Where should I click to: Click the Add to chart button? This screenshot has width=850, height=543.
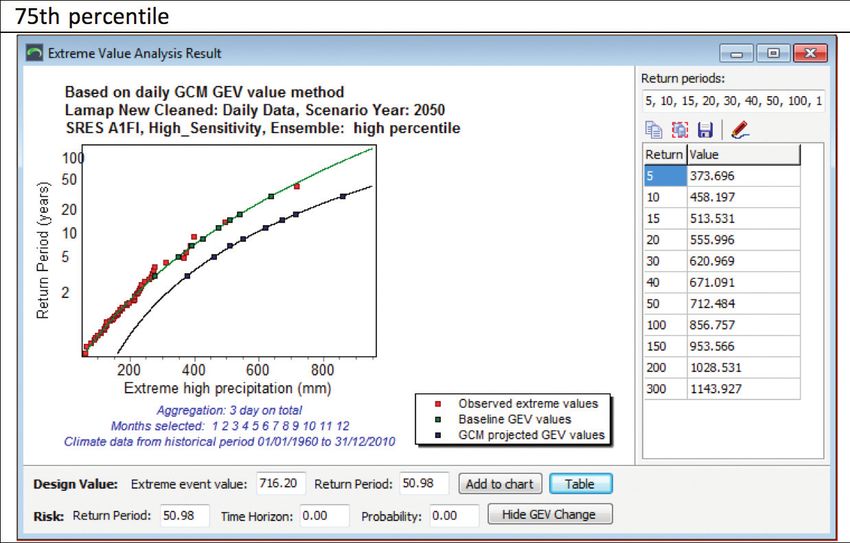tap(500, 484)
